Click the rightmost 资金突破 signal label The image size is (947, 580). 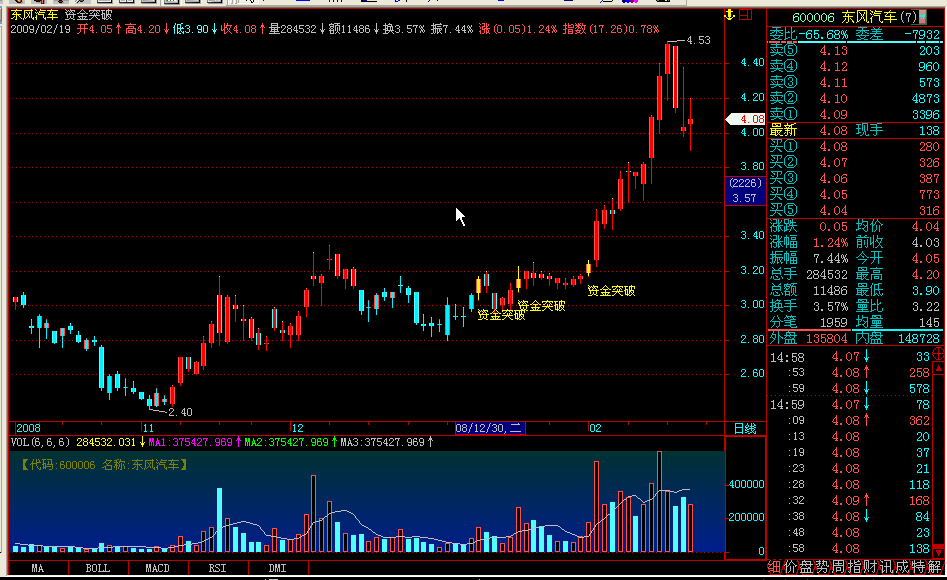[611, 291]
